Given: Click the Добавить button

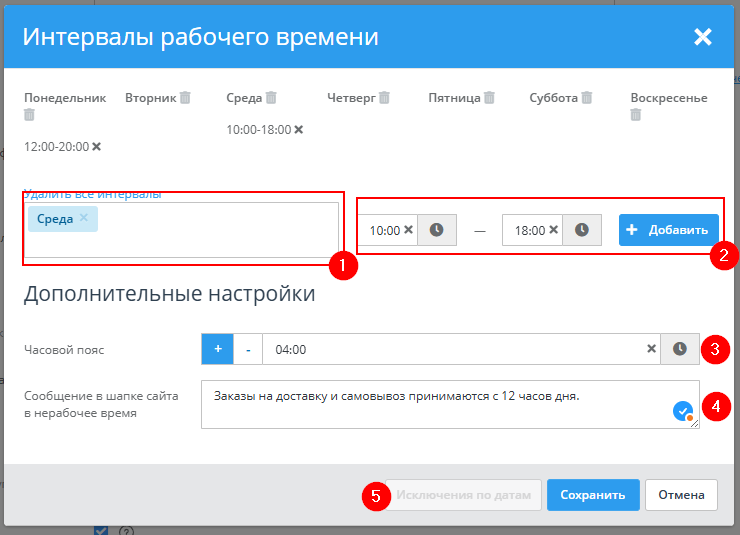Looking at the screenshot, I should pyautogui.click(x=668, y=230).
